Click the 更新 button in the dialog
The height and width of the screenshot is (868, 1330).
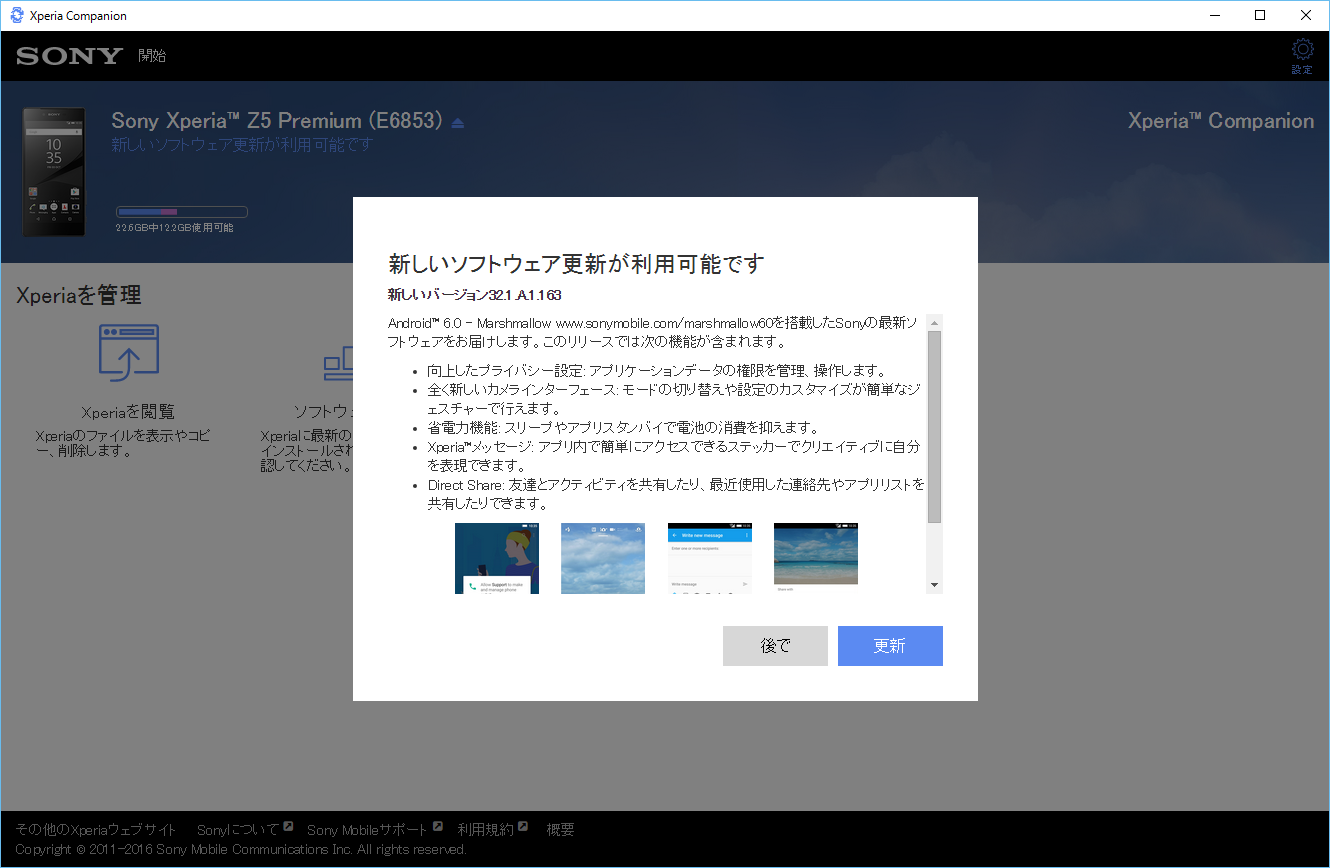[x=890, y=646]
